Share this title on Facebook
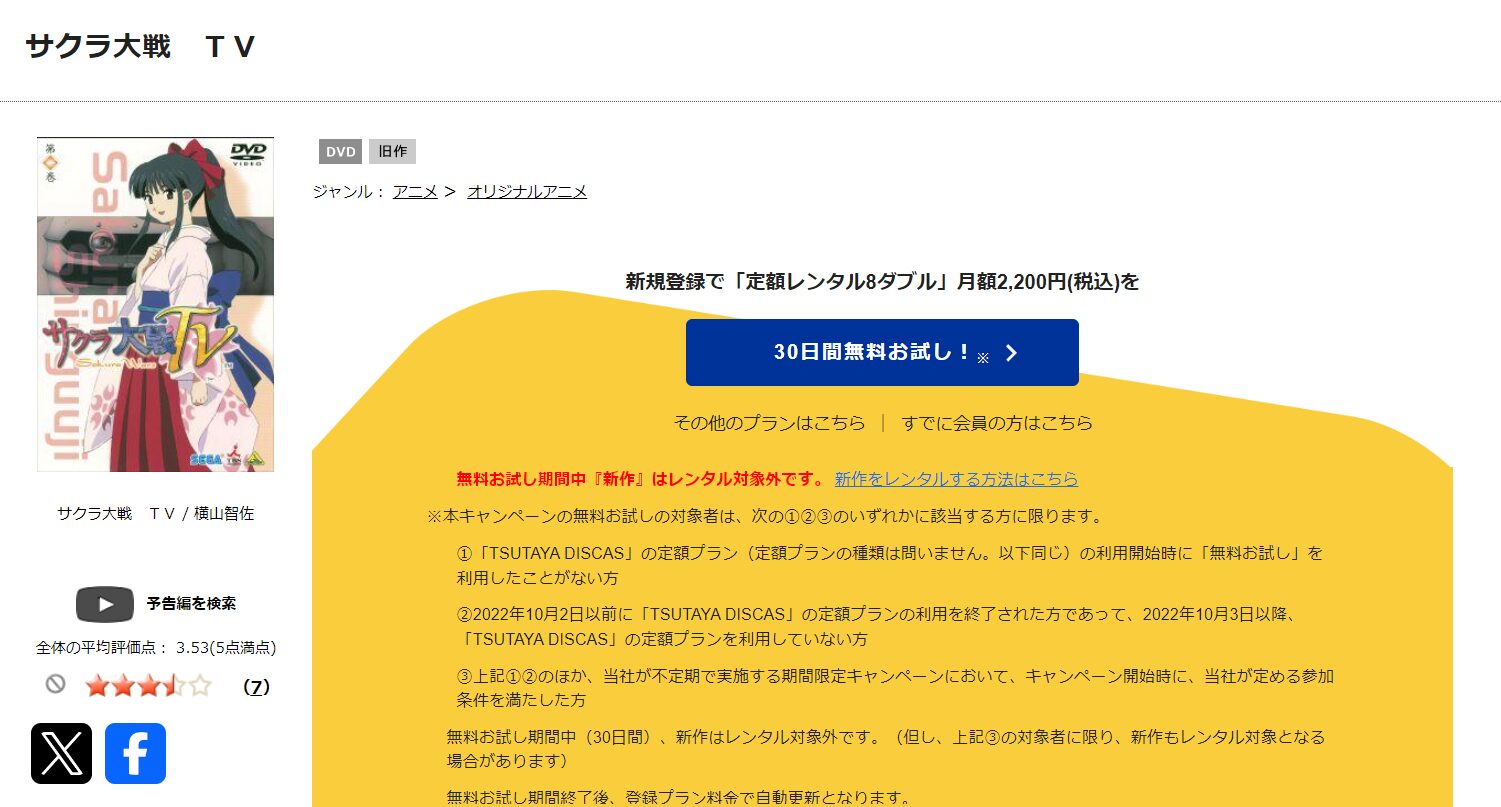The height and width of the screenshot is (807, 1501). [x=135, y=753]
